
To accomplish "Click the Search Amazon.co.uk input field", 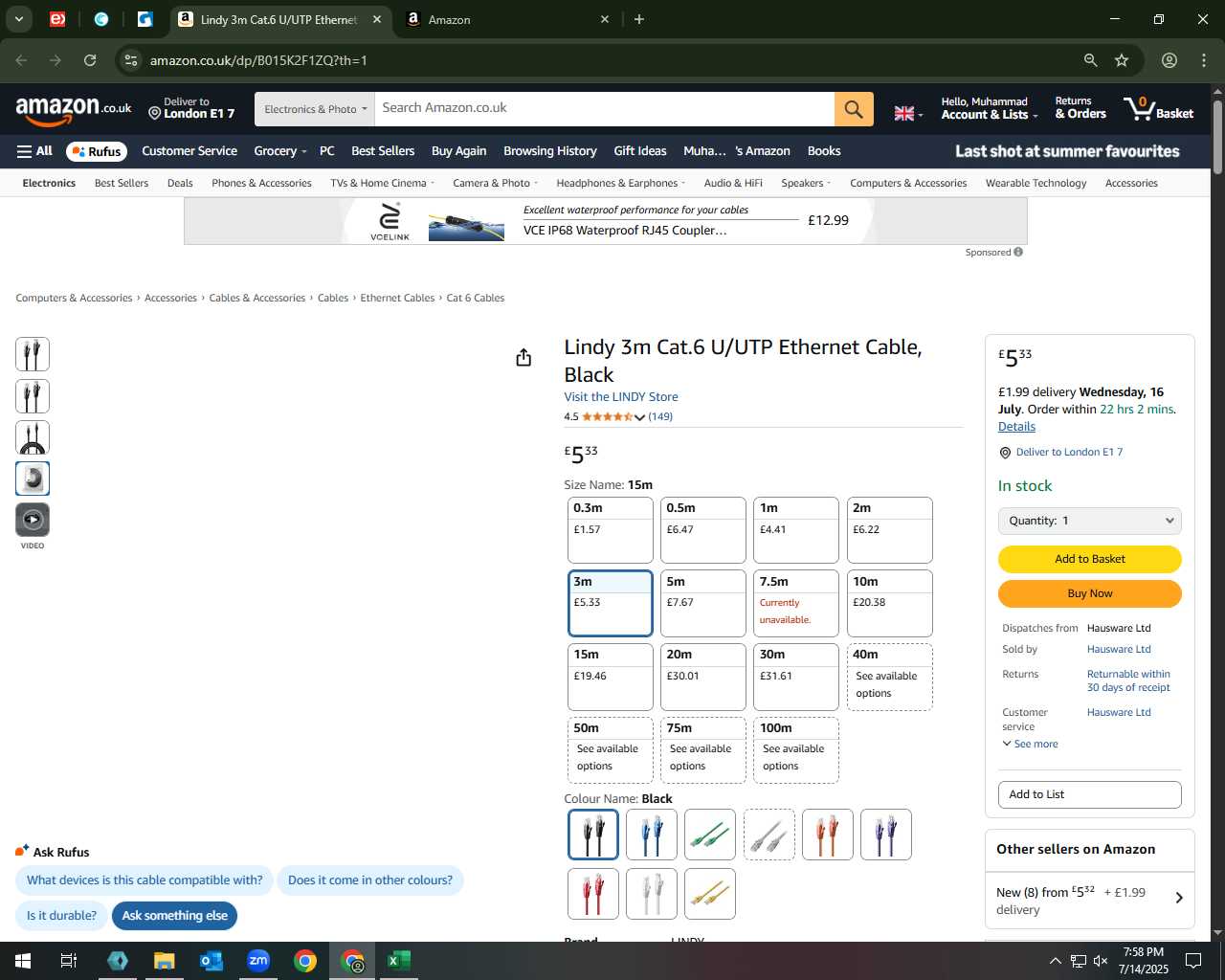I will [604, 109].
